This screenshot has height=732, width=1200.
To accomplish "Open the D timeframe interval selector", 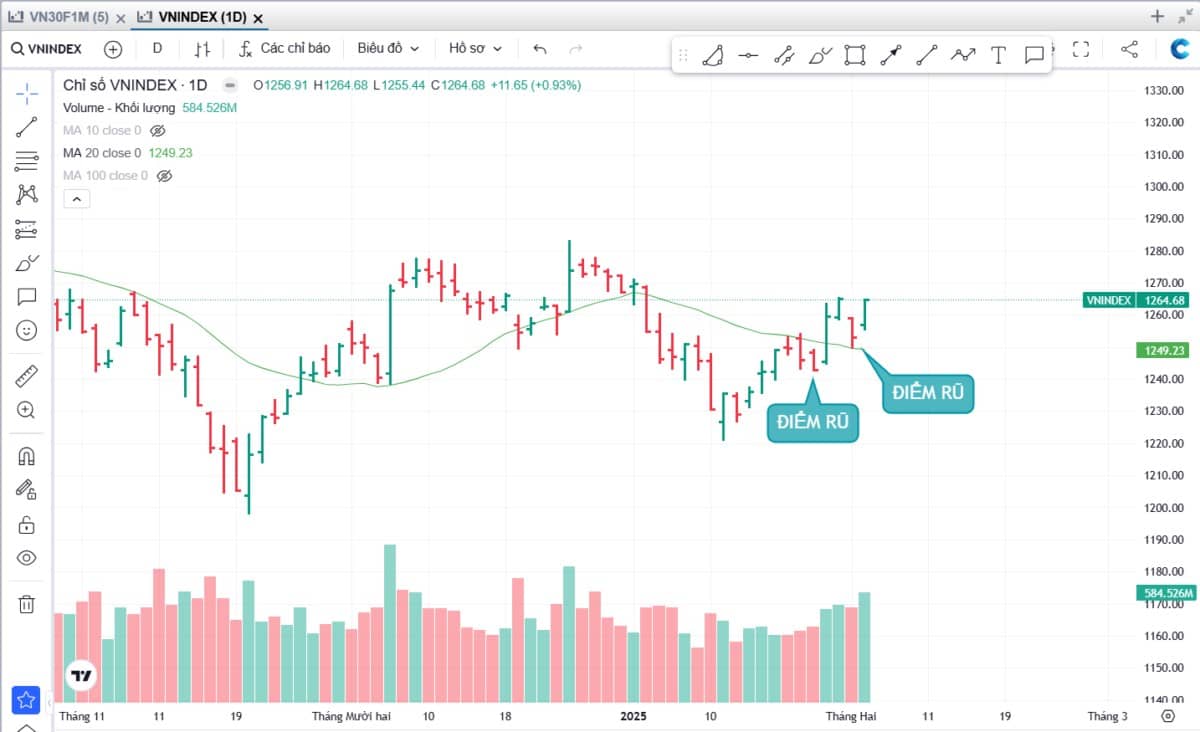I will (x=157, y=48).
